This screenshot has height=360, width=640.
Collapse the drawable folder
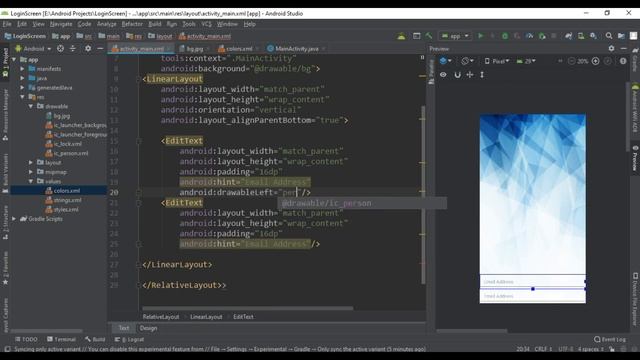tap(31, 106)
